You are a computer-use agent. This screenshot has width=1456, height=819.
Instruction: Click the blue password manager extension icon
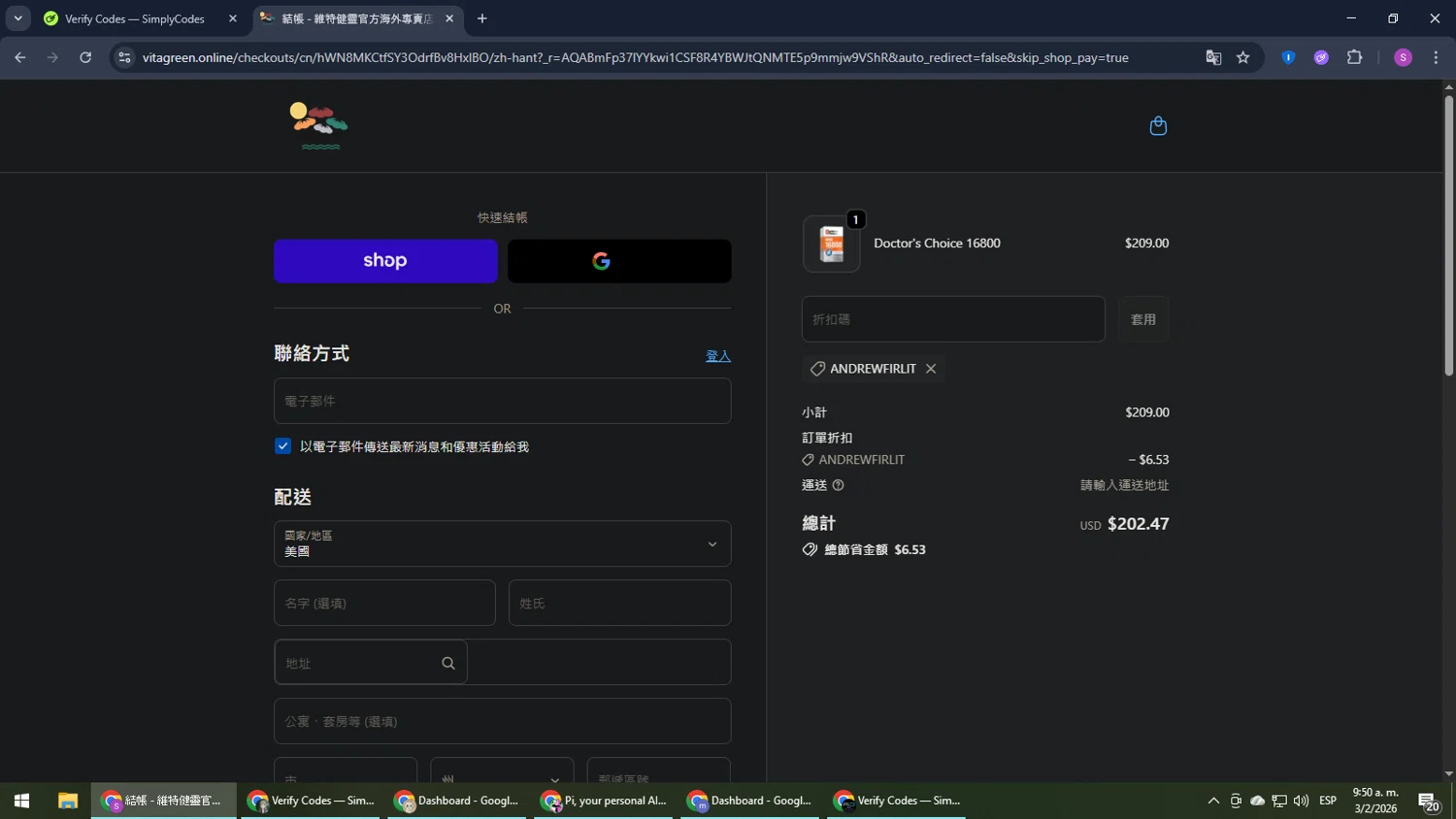coord(1288,57)
